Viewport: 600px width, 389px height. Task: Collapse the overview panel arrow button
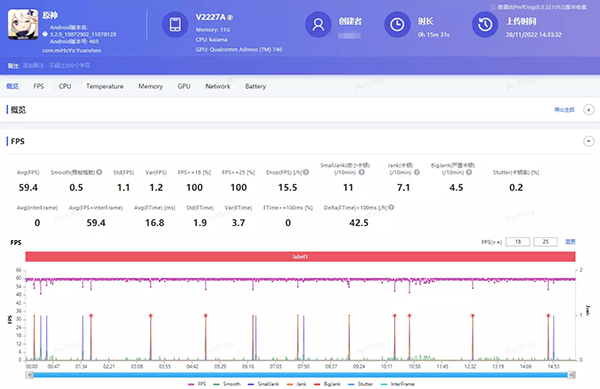(589, 110)
